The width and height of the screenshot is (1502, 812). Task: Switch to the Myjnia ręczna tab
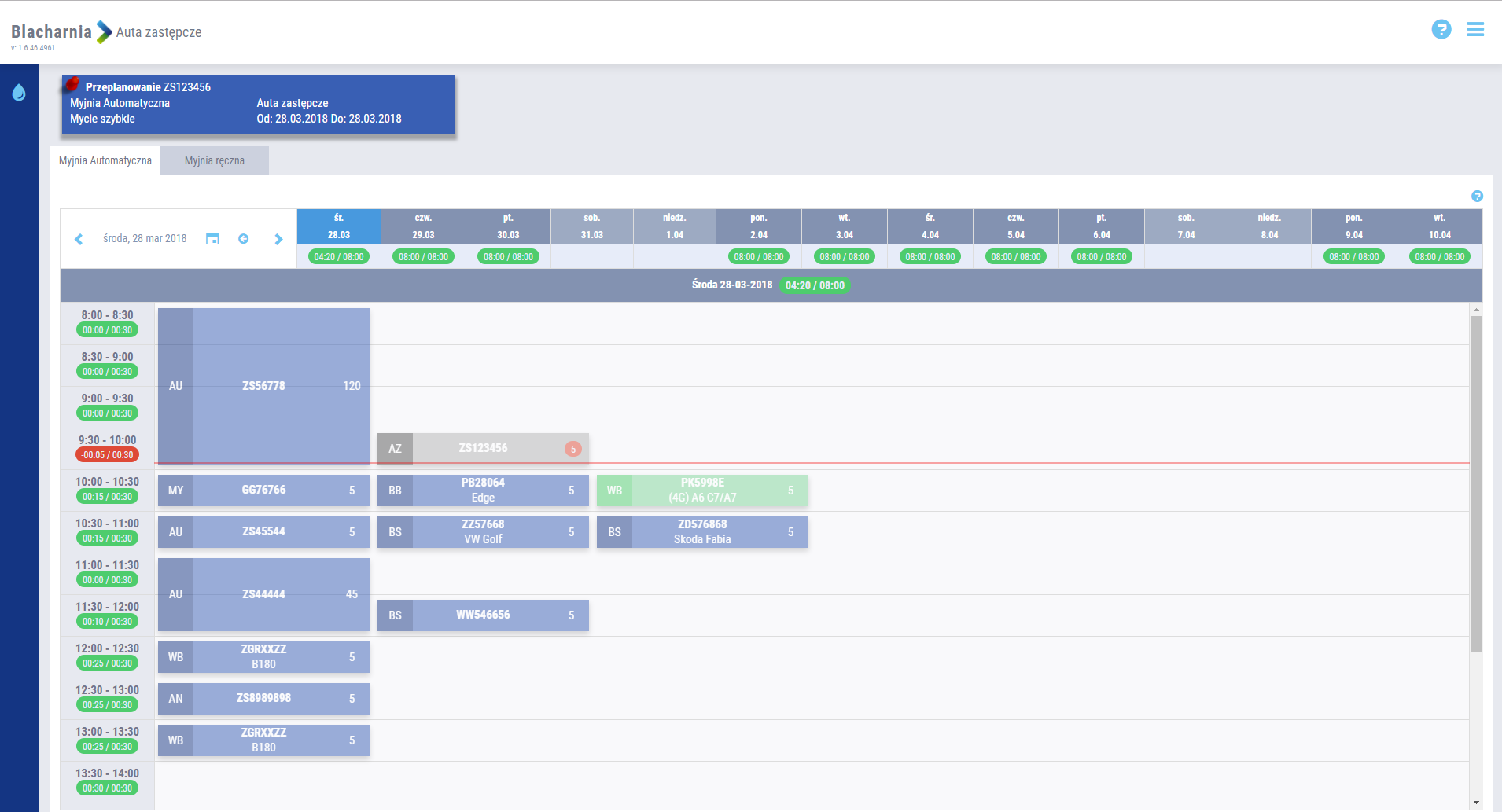[x=214, y=160]
